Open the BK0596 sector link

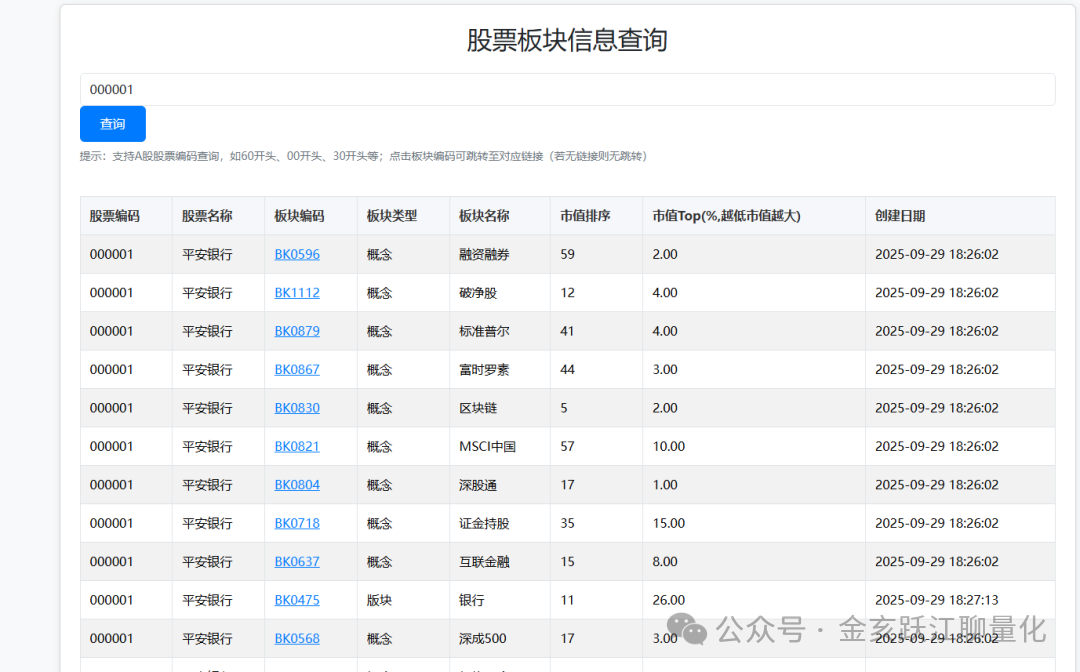pyautogui.click(x=297, y=254)
